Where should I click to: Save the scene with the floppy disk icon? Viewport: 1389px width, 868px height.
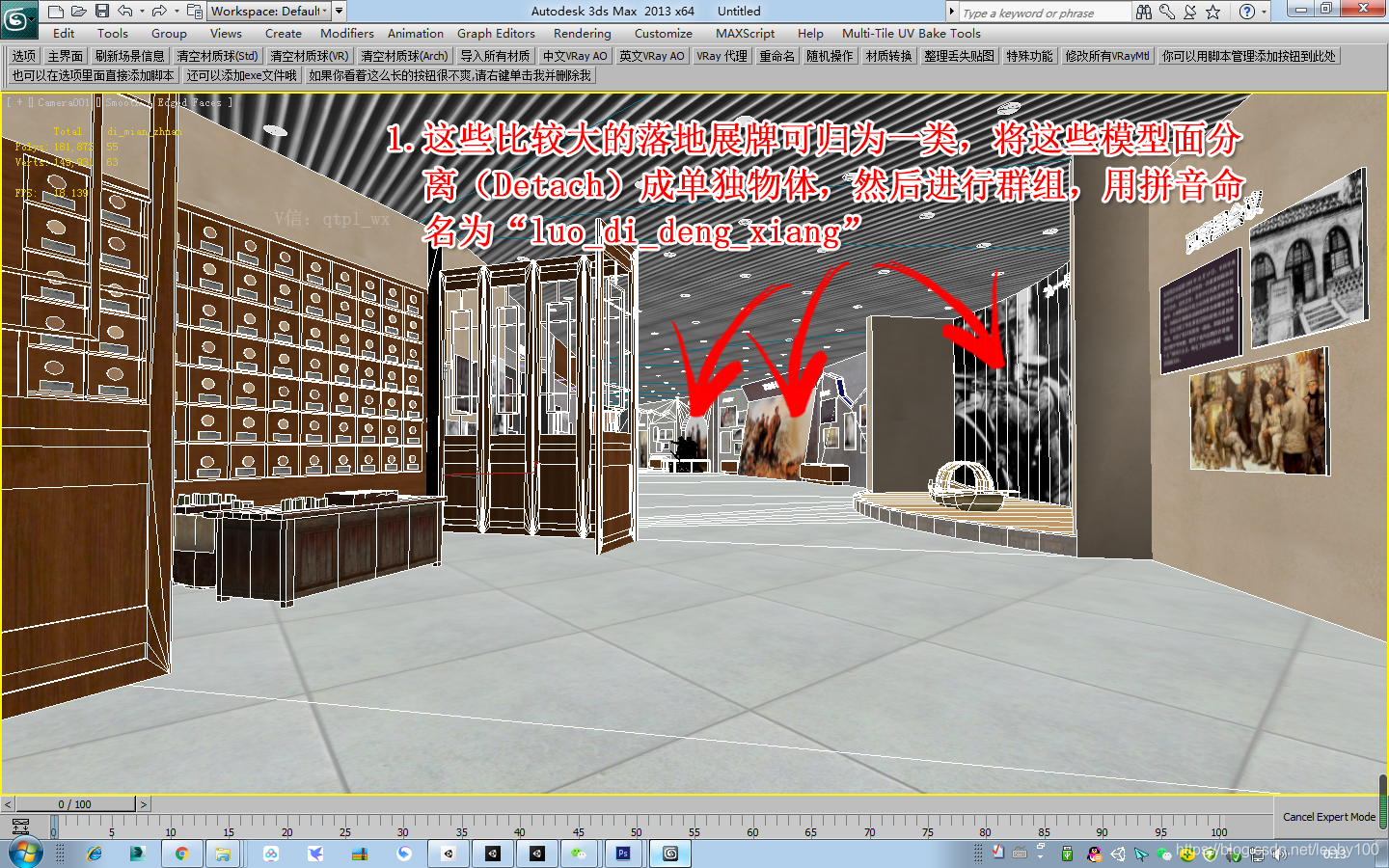[102, 12]
